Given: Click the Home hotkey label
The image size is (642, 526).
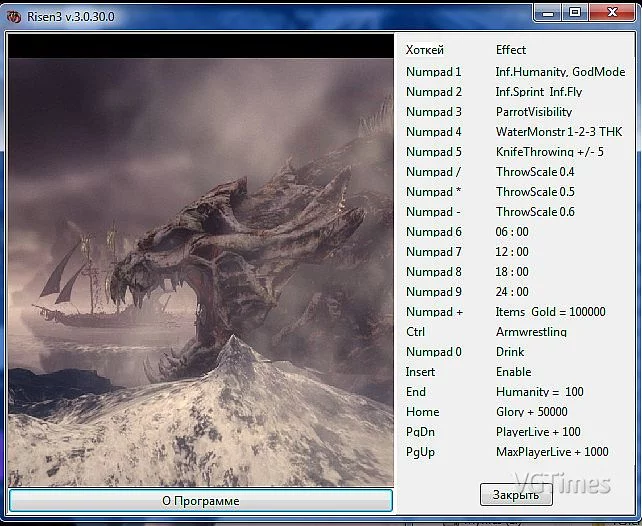Looking at the screenshot, I should click(423, 412).
